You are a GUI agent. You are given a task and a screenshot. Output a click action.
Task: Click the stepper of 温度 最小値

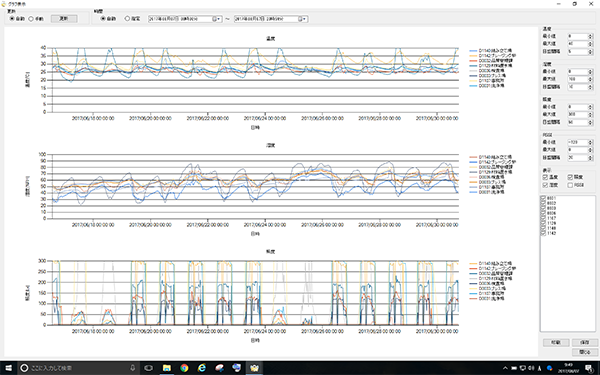click(590, 36)
